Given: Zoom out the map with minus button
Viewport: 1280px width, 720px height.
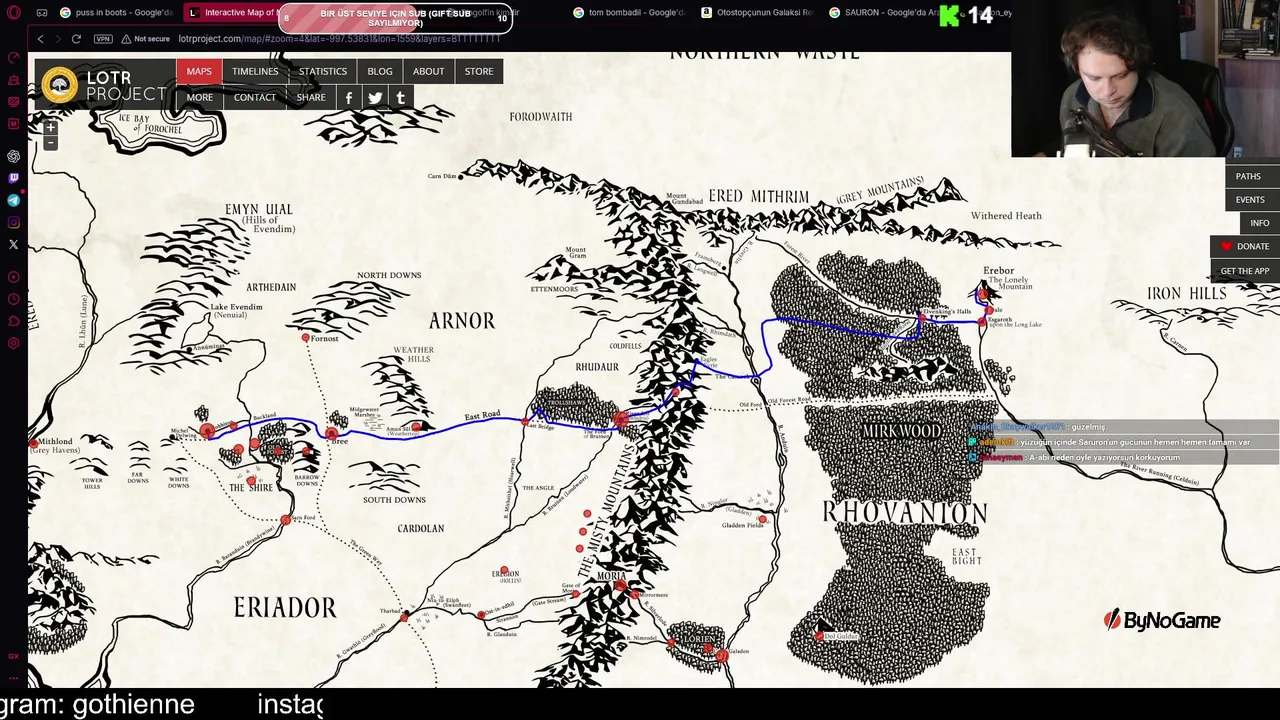Looking at the screenshot, I should point(50,143).
